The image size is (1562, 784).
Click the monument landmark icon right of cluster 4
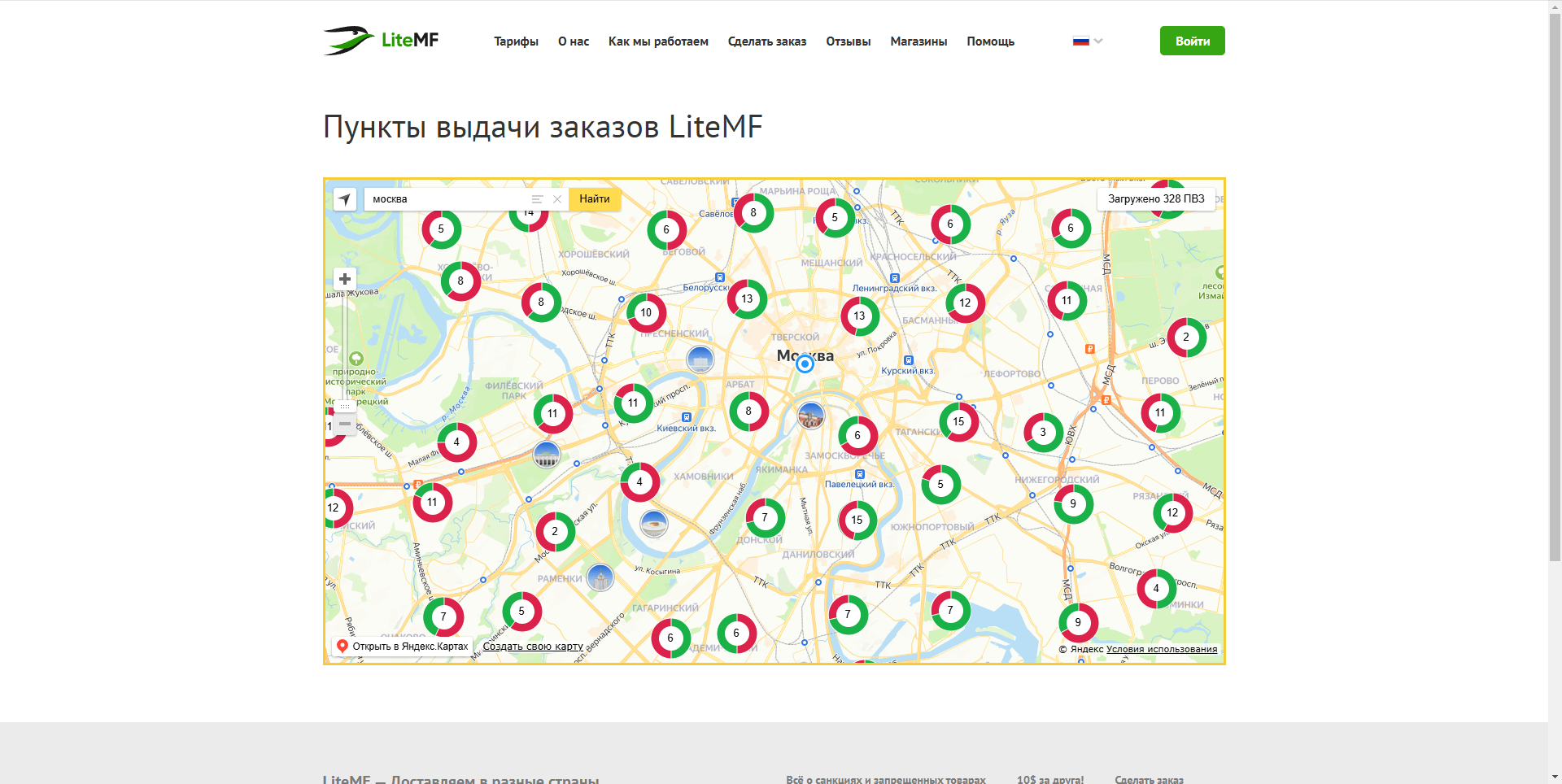[x=547, y=455]
